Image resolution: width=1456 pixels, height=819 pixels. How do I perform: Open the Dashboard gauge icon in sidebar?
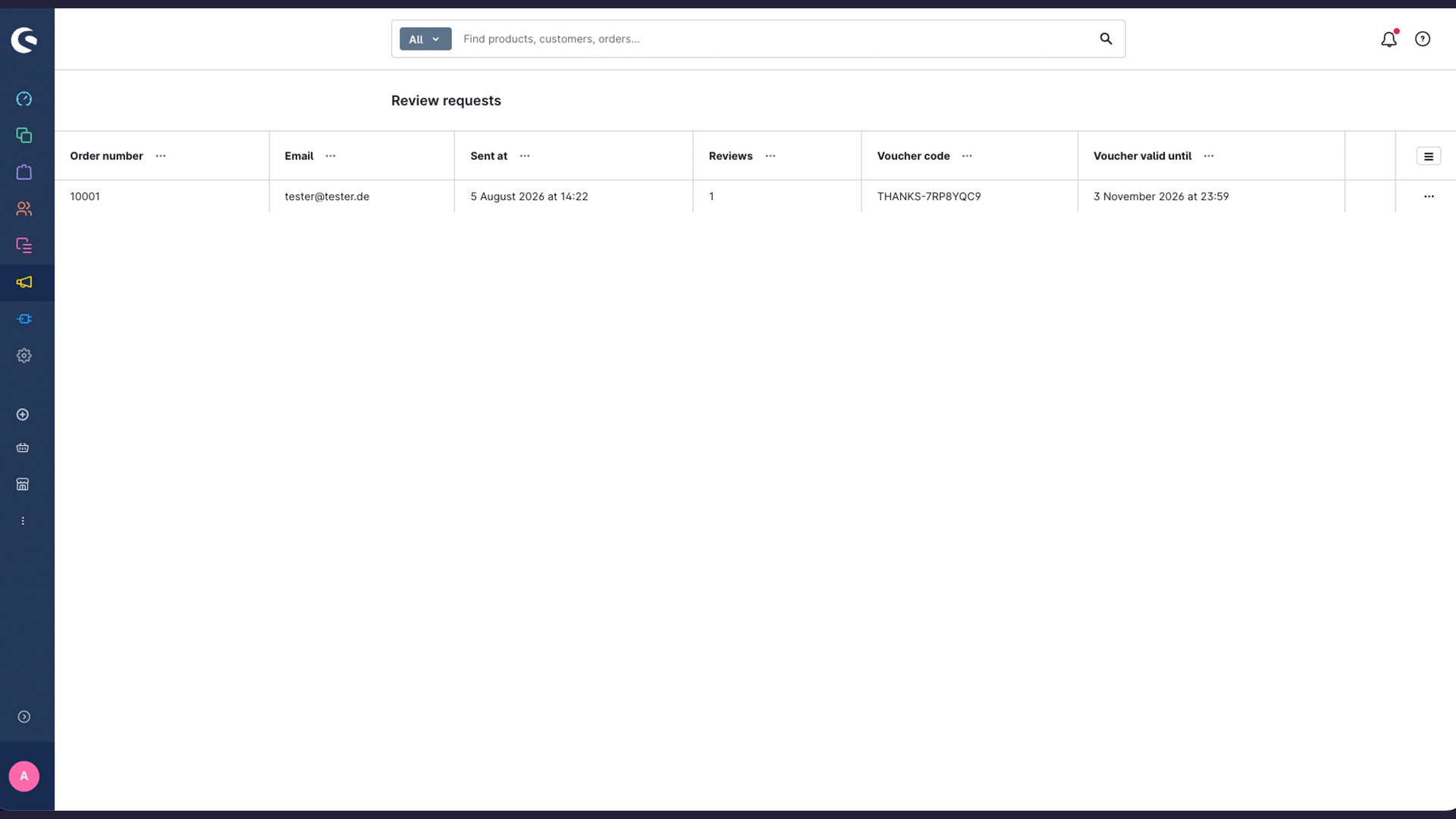pos(24,99)
